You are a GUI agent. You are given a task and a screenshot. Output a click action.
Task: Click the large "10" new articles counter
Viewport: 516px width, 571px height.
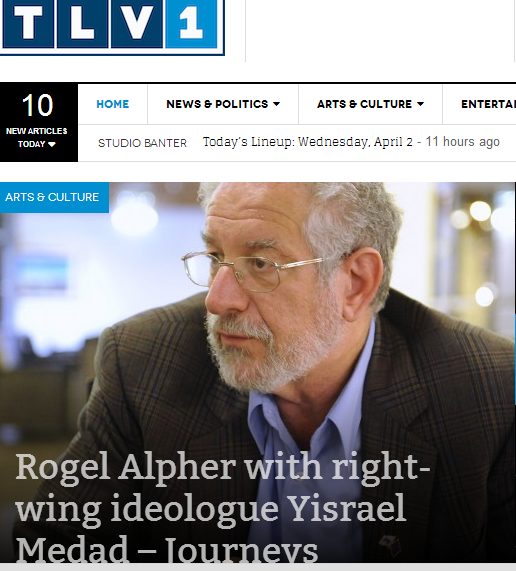click(38, 106)
